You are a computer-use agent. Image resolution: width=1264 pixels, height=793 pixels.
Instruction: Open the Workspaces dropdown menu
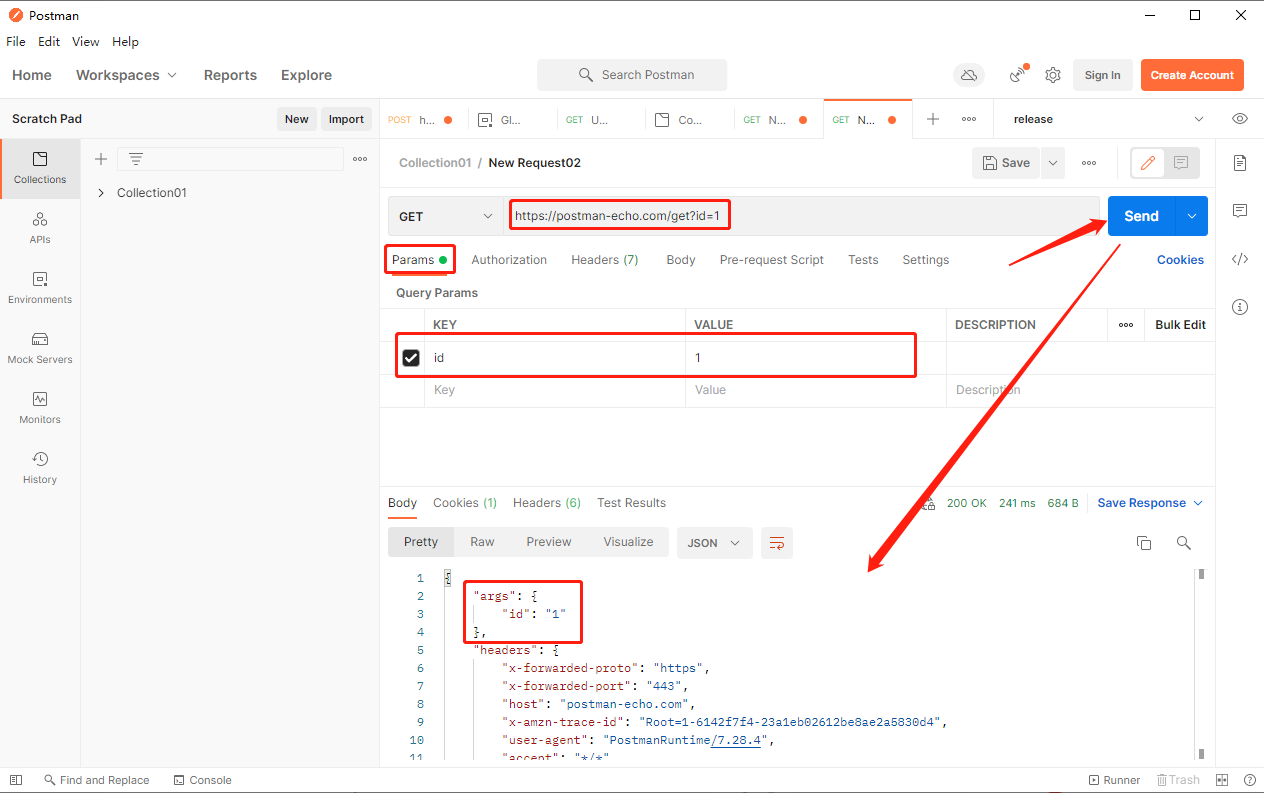coord(126,75)
